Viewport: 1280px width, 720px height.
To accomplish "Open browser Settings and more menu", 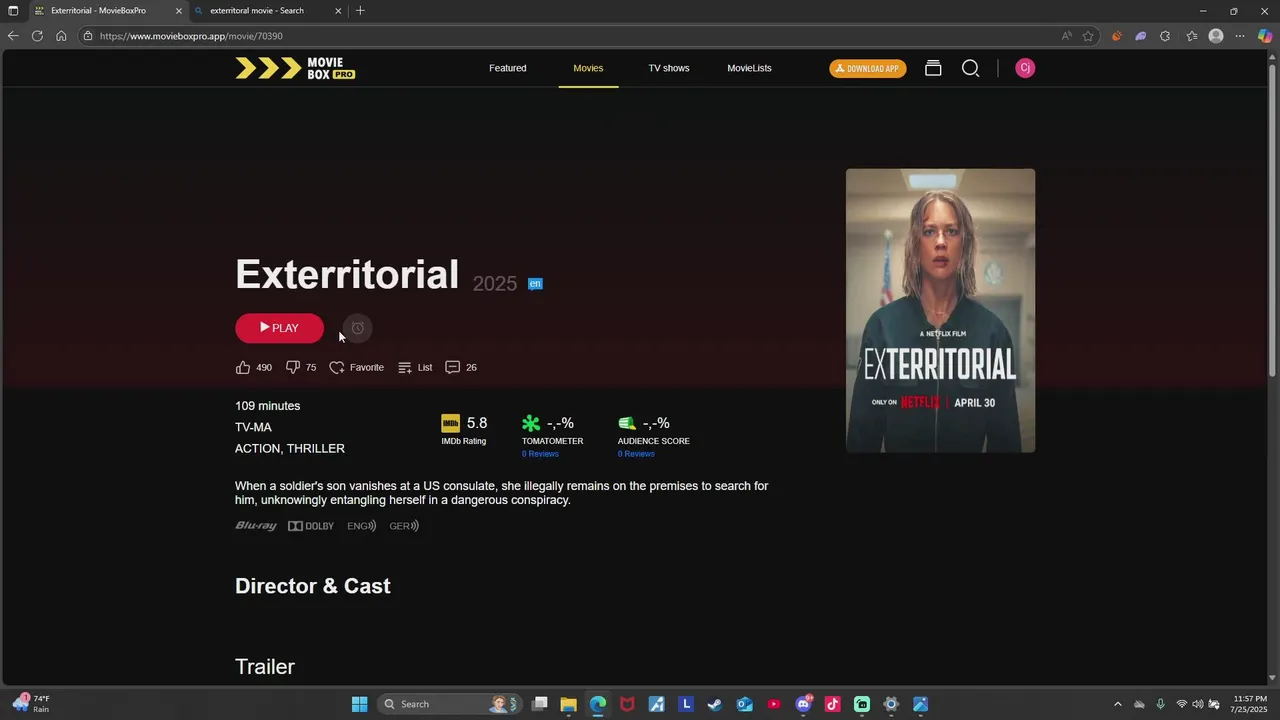I will click(x=1240, y=36).
